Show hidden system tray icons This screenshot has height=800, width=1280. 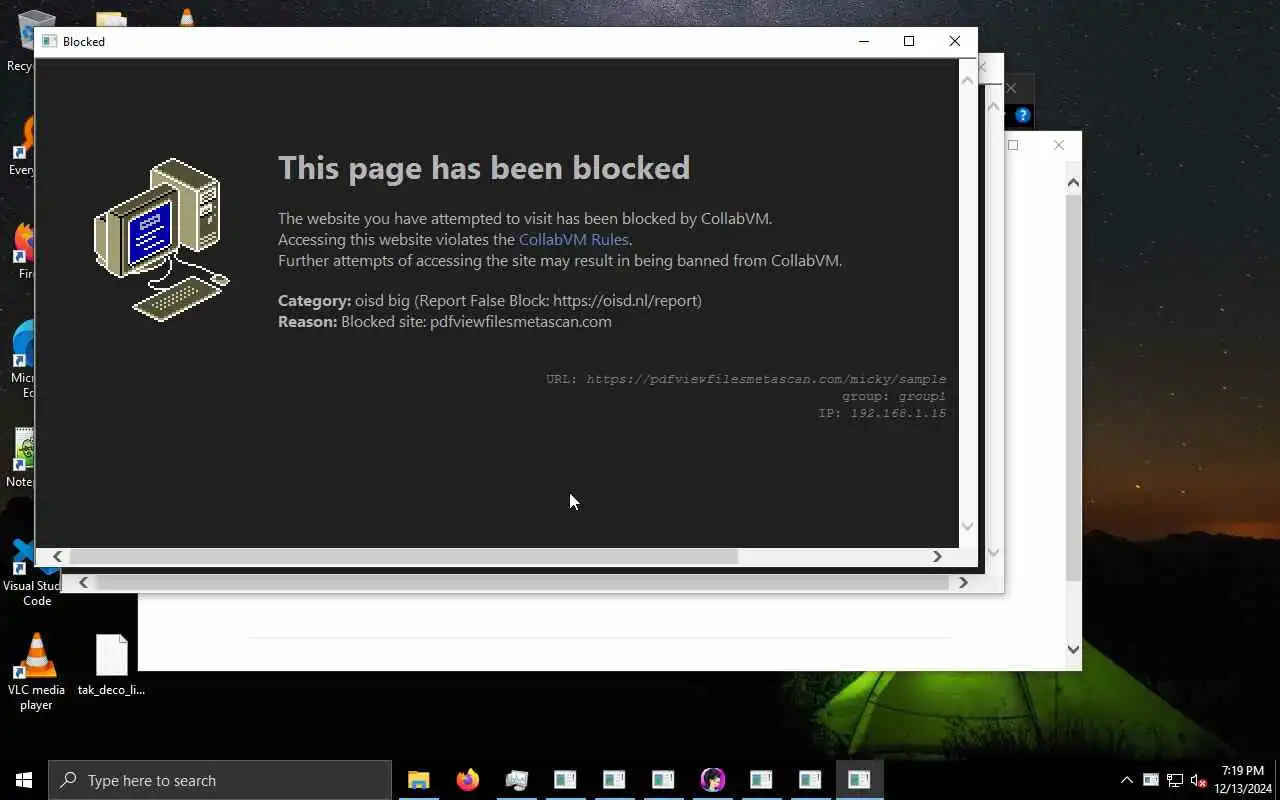[1127, 780]
